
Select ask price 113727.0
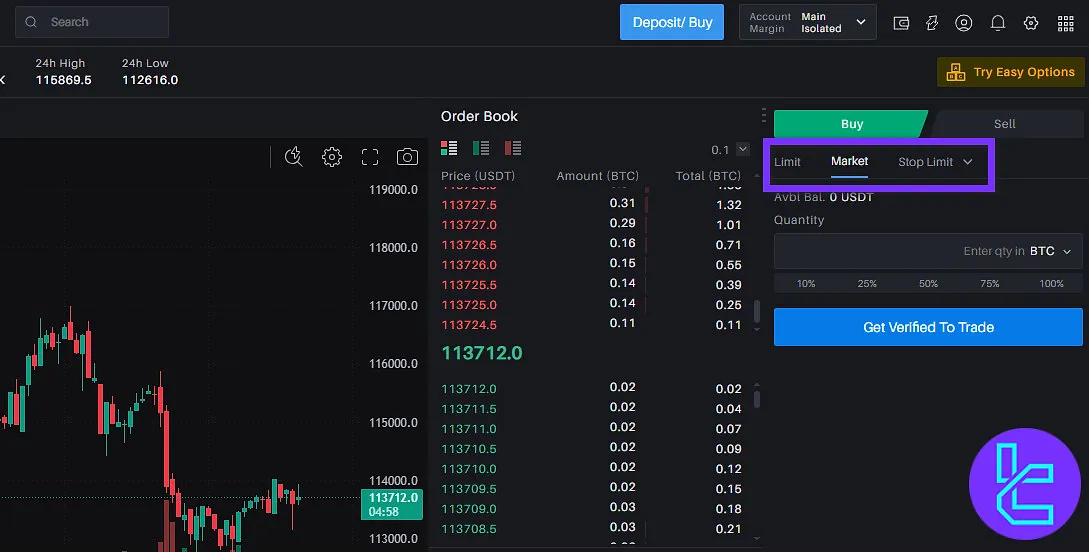469,225
